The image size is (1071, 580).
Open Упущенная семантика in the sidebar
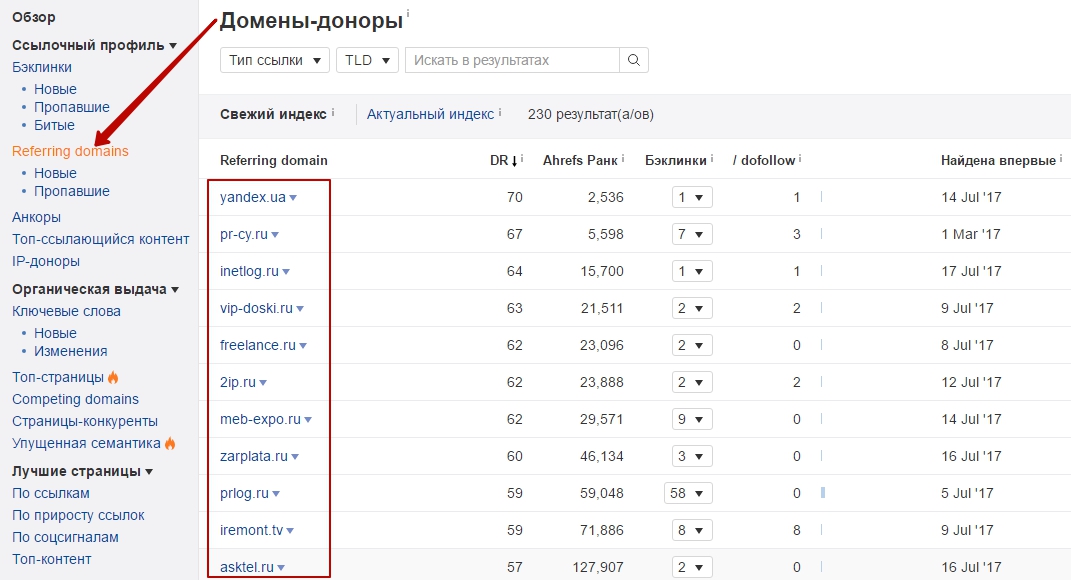pyautogui.click(x=86, y=443)
